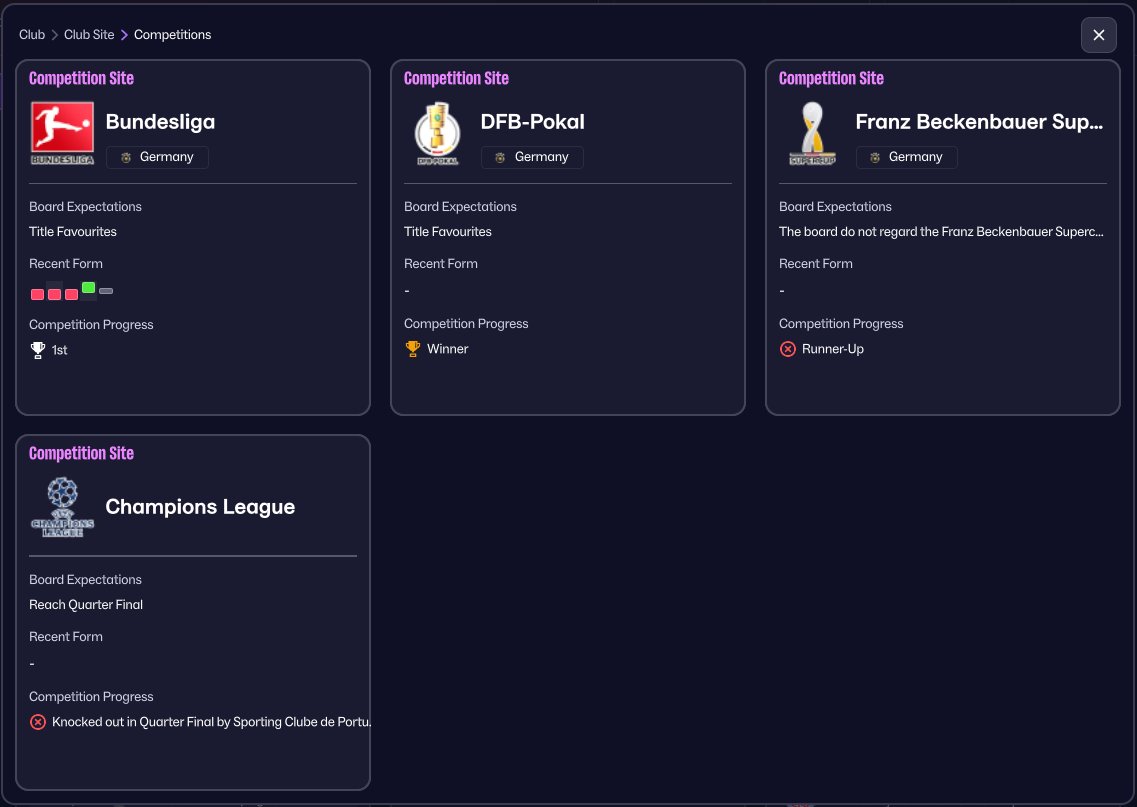Viewport: 1137px width, 807px height.
Task: Click the Champions League logo
Action: (x=62, y=507)
